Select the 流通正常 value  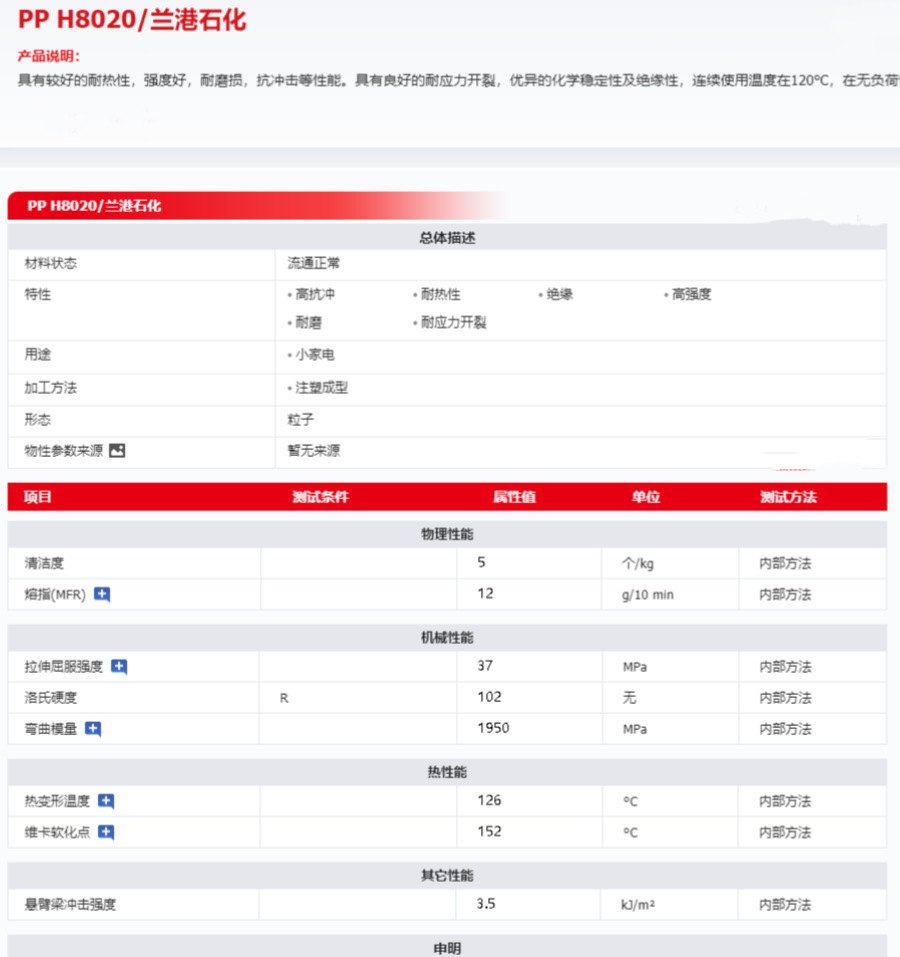click(314, 263)
